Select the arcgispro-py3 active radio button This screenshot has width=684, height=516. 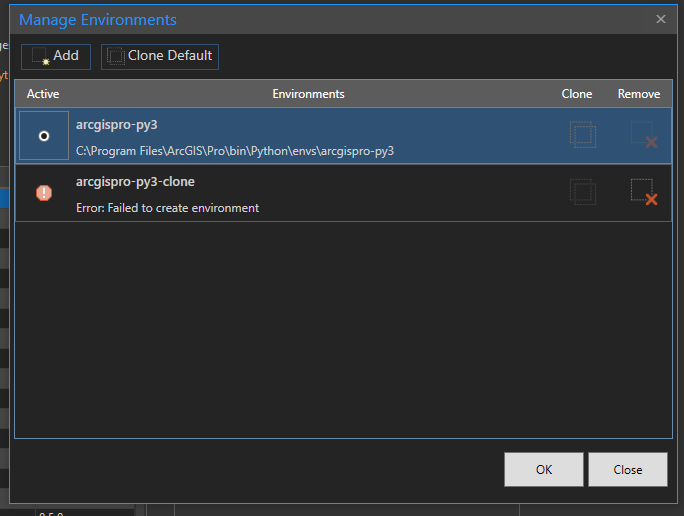pos(44,136)
